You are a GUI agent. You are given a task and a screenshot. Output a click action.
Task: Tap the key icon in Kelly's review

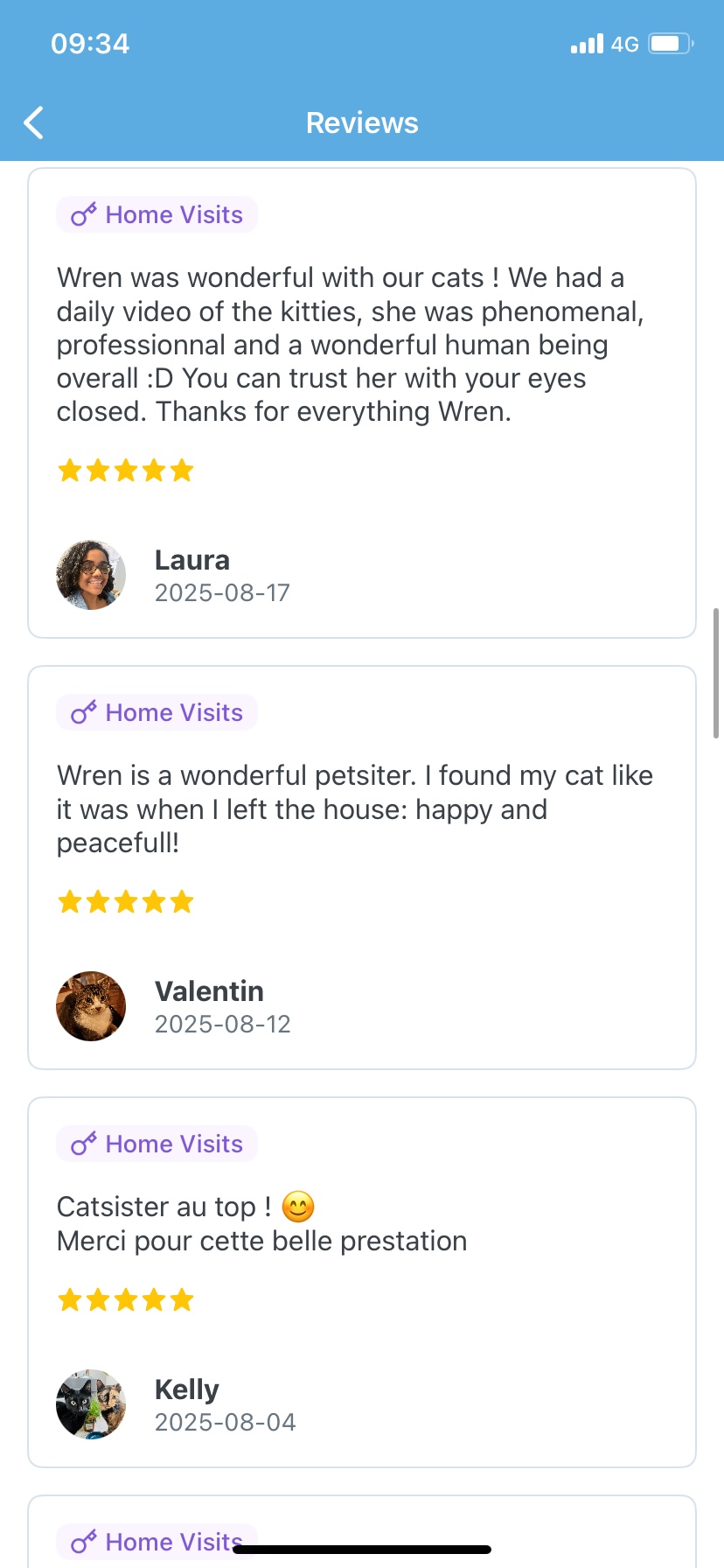pyautogui.click(x=83, y=1144)
